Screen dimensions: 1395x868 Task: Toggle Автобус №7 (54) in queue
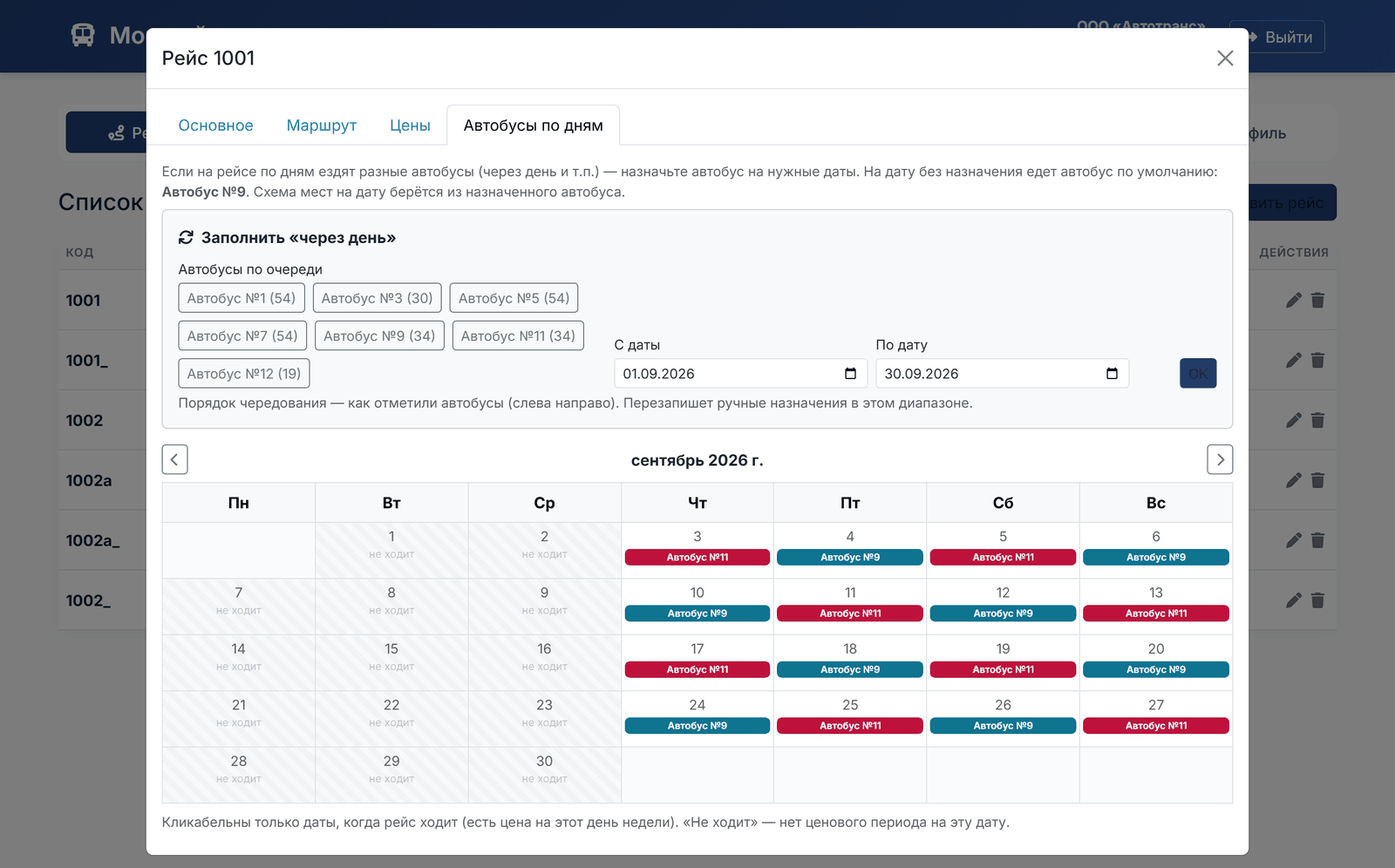pos(242,336)
